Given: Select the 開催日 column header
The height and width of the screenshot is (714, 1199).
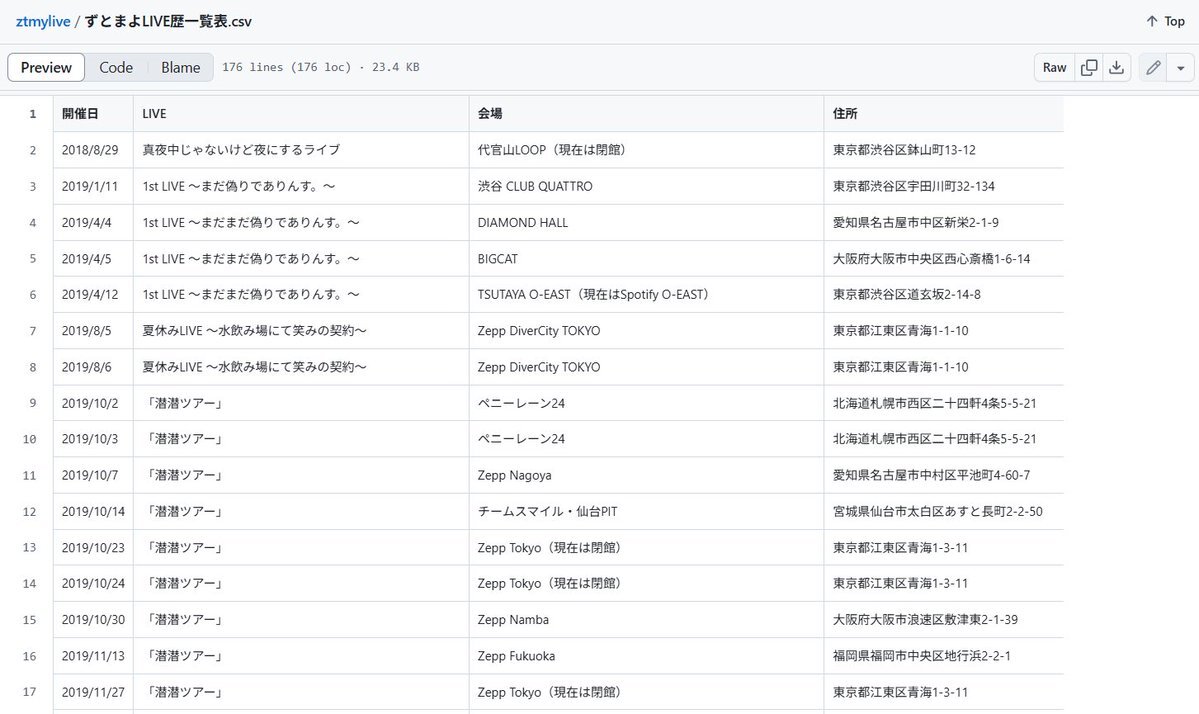Looking at the screenshot, I should click(x=93, y=113).
